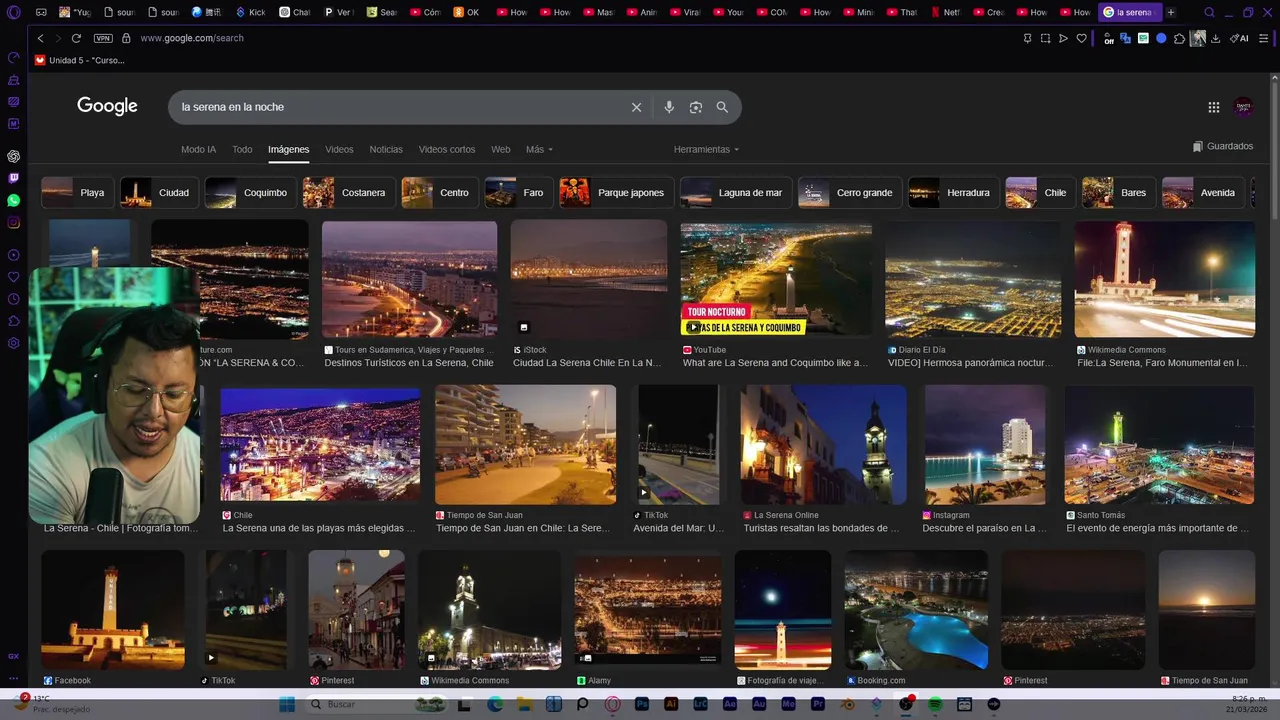This screenshot has height=720, width=1280.
Task: Focus the address bar URL
Action: 192,38
